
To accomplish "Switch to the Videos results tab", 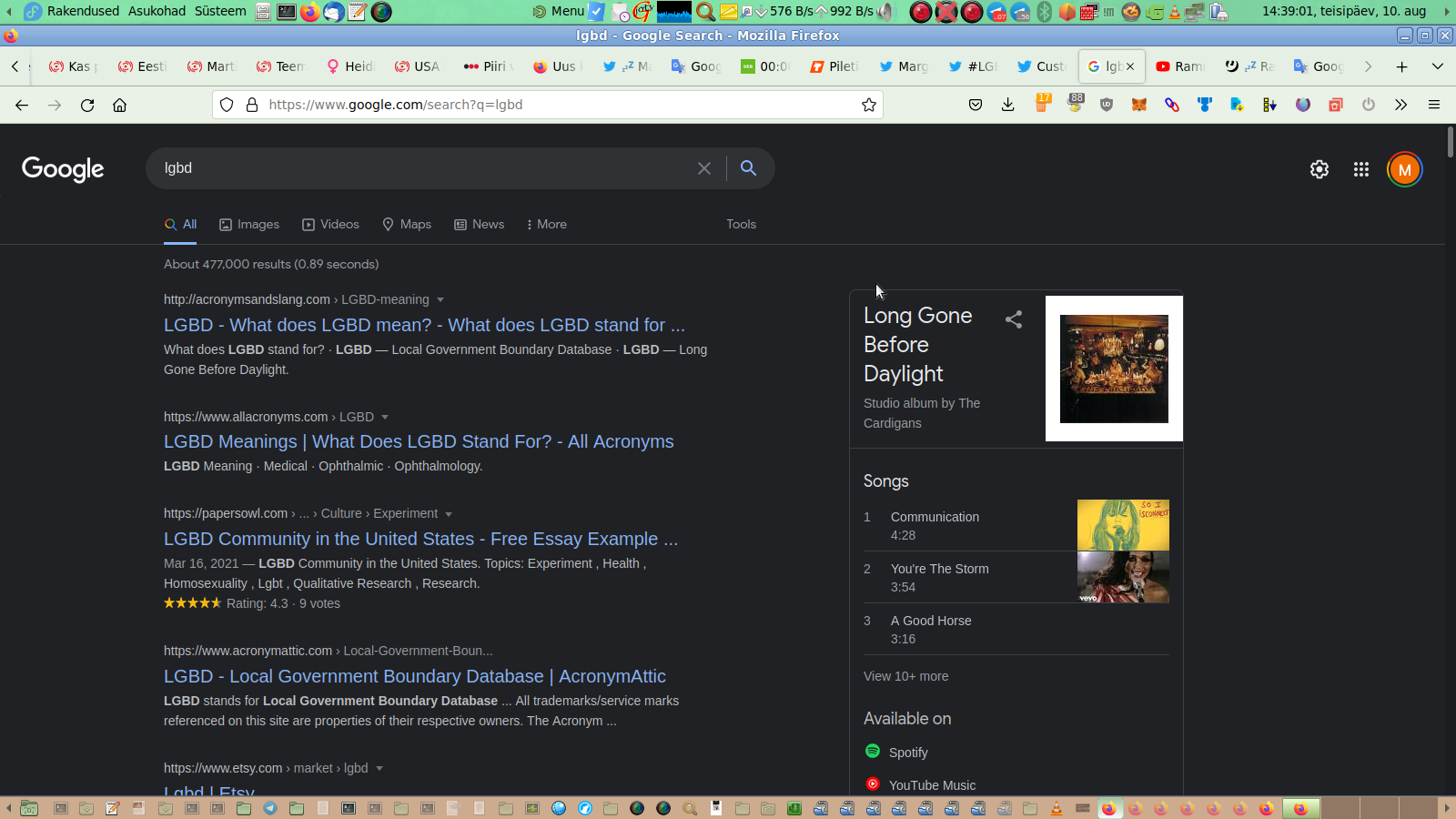I will point(331,224).
